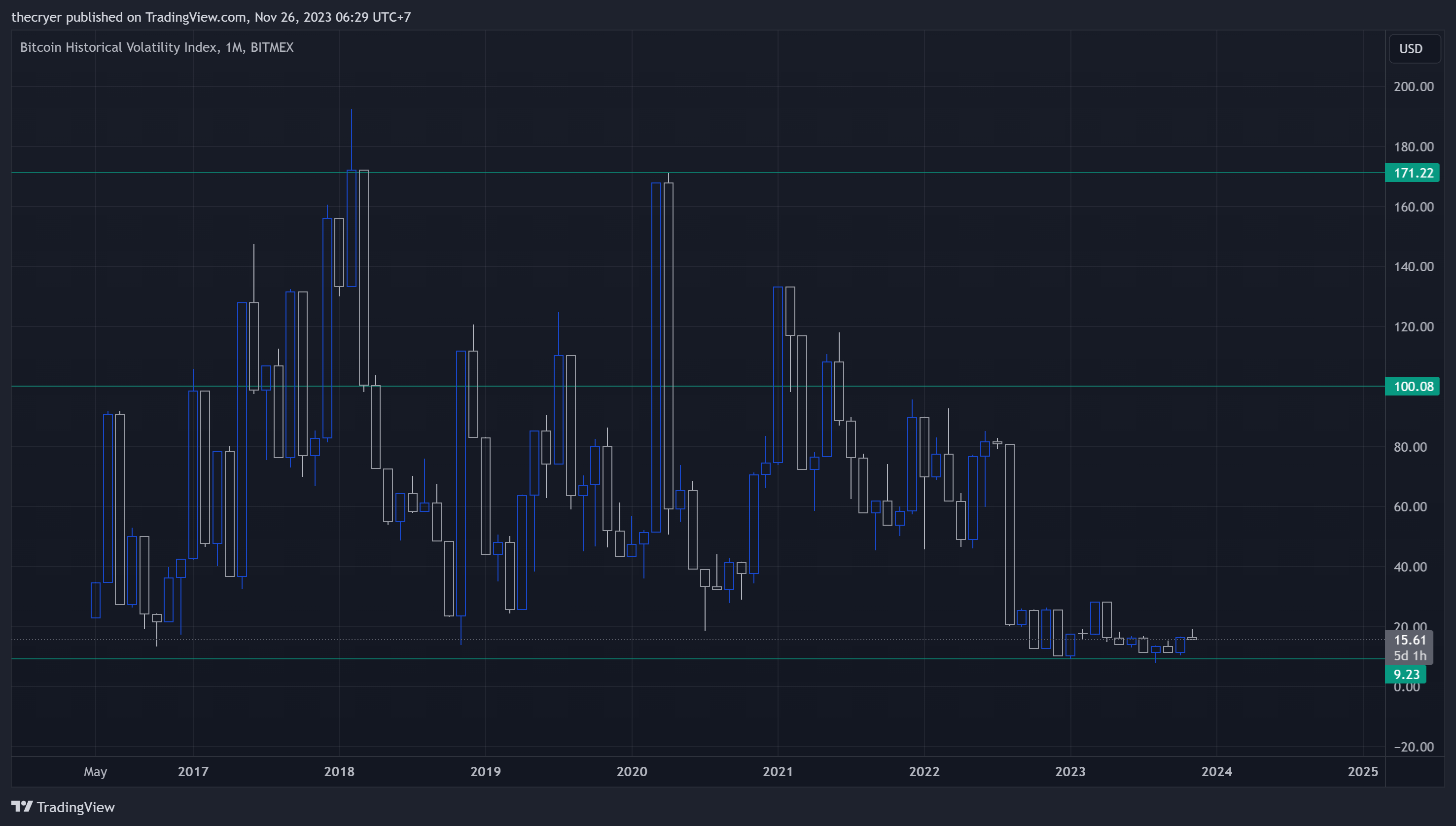
Task: Click the 200.00 price axis label
Action: coord(1414,87)
